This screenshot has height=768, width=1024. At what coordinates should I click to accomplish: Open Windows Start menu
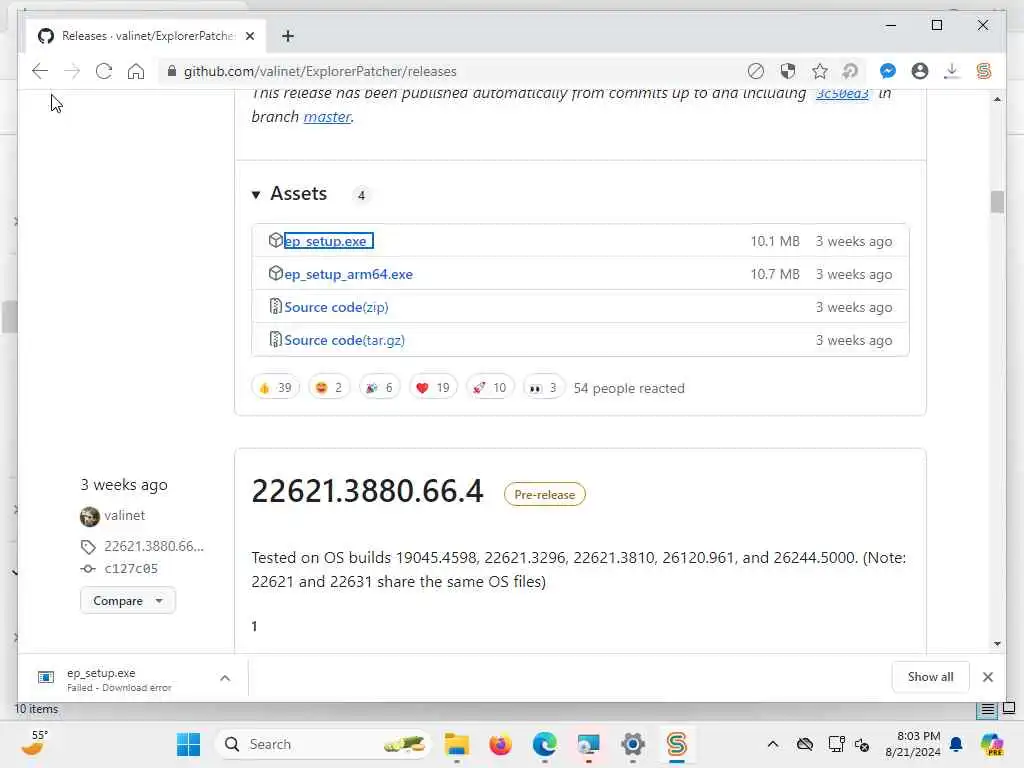[188, 744]
